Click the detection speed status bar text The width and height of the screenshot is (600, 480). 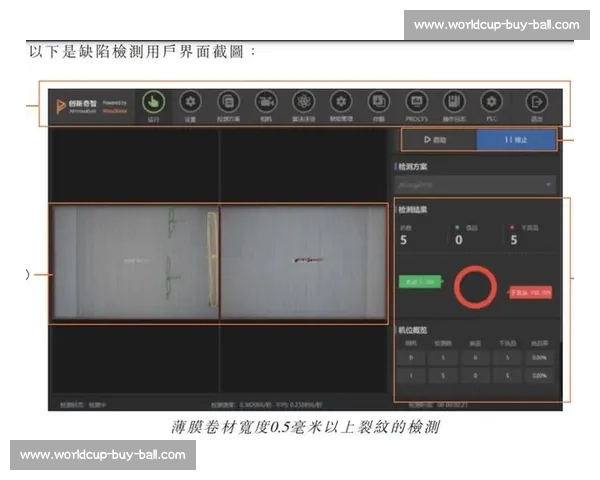(x=267, y=405)
